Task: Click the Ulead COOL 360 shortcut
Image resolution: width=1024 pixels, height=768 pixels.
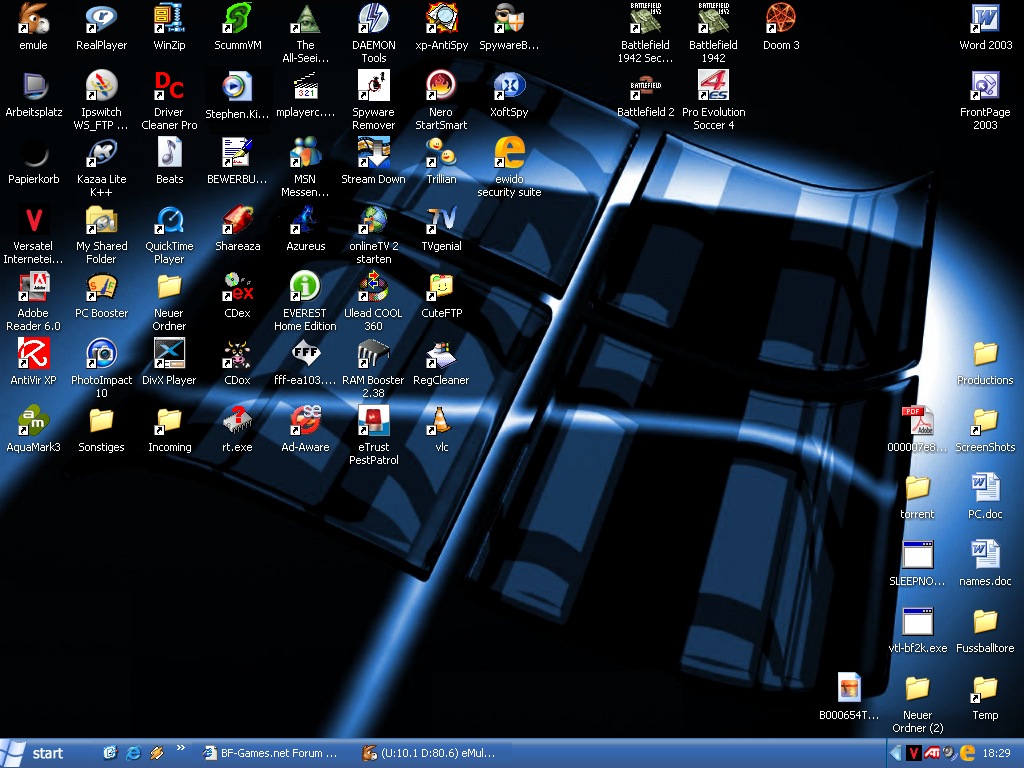Action: [374, 301]
